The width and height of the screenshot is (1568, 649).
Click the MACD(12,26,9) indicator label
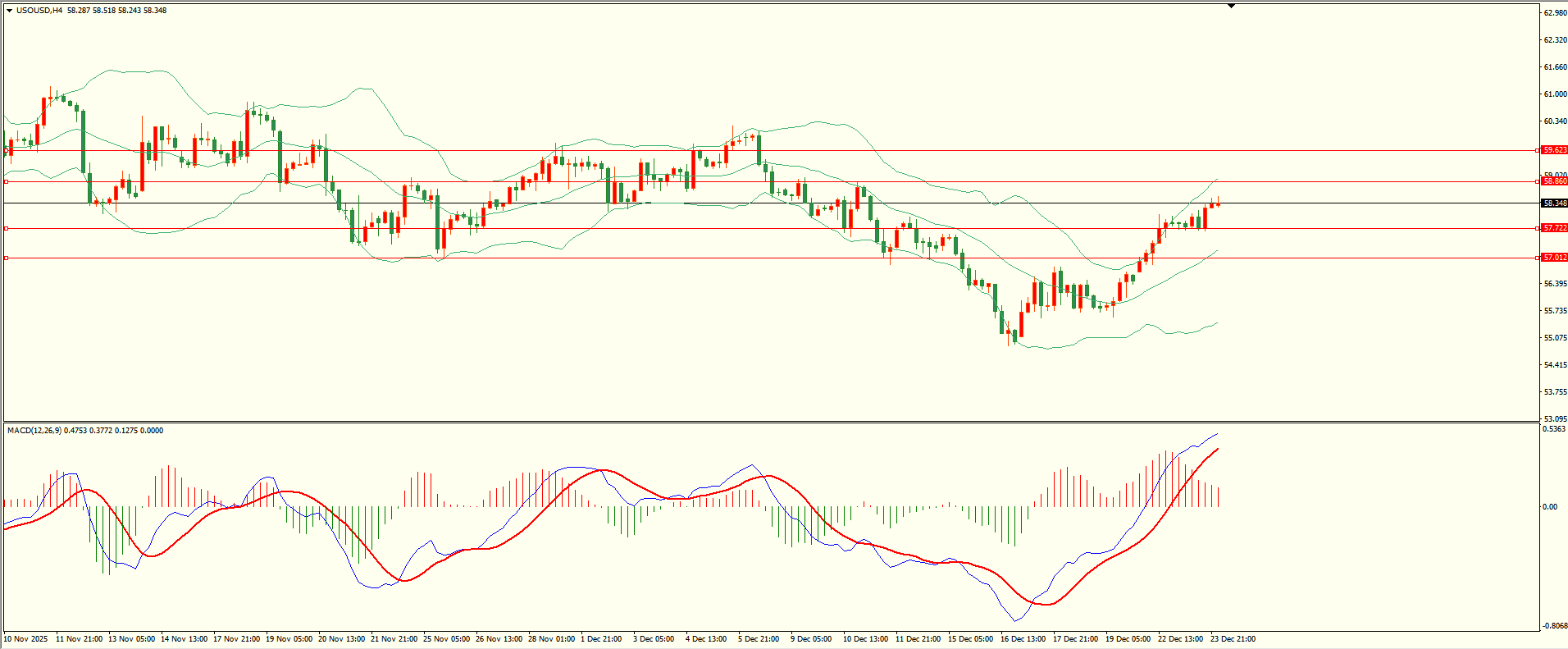(x=34, y=430)
